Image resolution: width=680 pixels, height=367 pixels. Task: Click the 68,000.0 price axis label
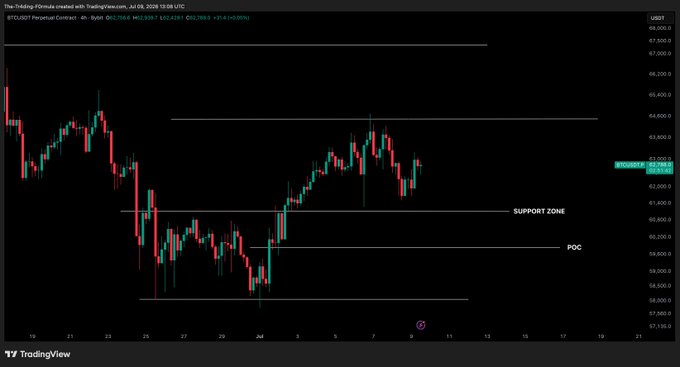click(x=660, y=28)
